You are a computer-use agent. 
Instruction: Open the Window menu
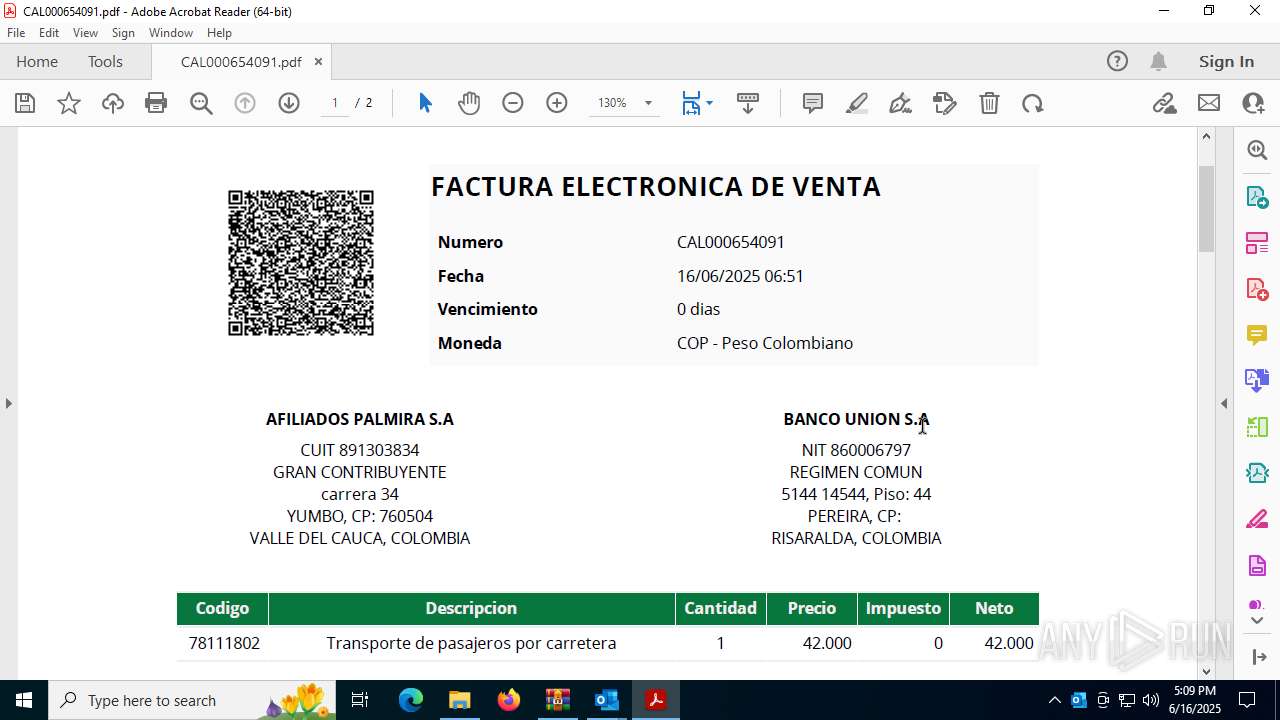tap(171, 33)
